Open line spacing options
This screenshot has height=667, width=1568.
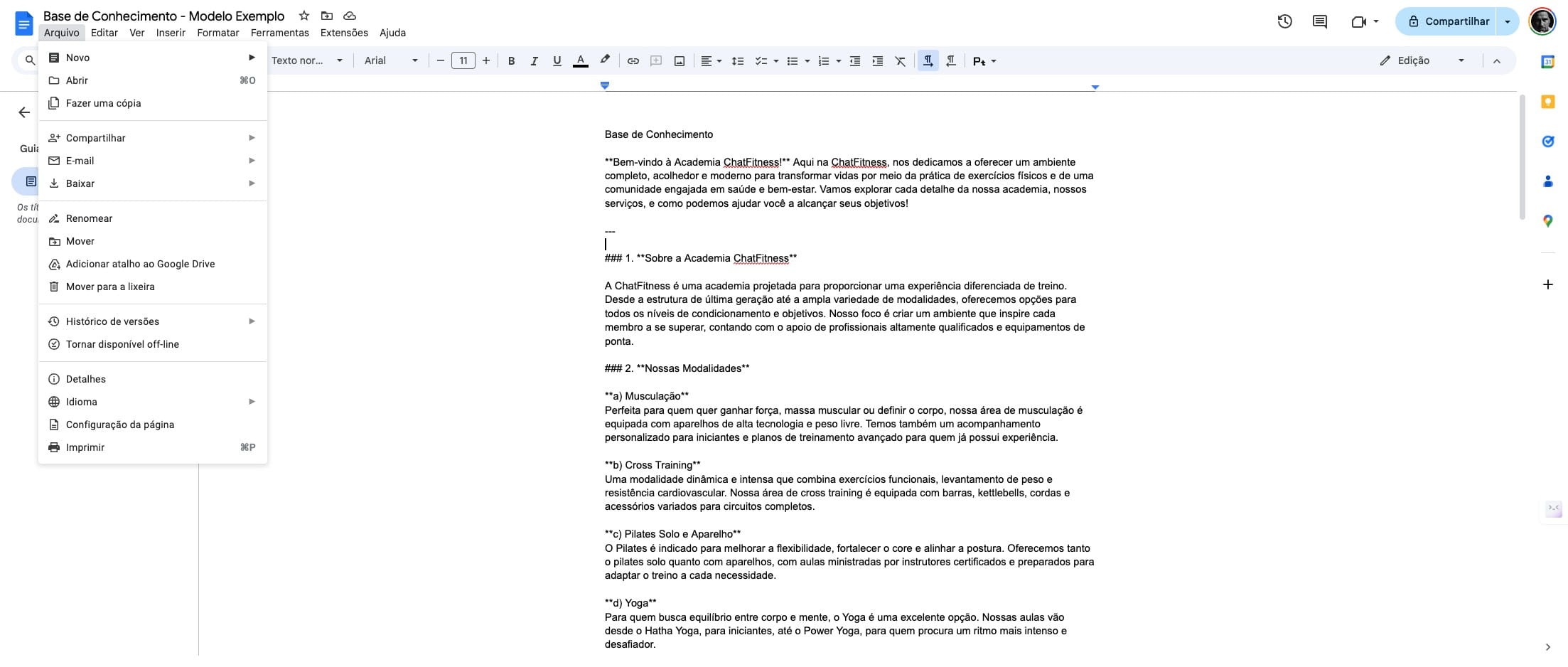click(x=738, y=61)
